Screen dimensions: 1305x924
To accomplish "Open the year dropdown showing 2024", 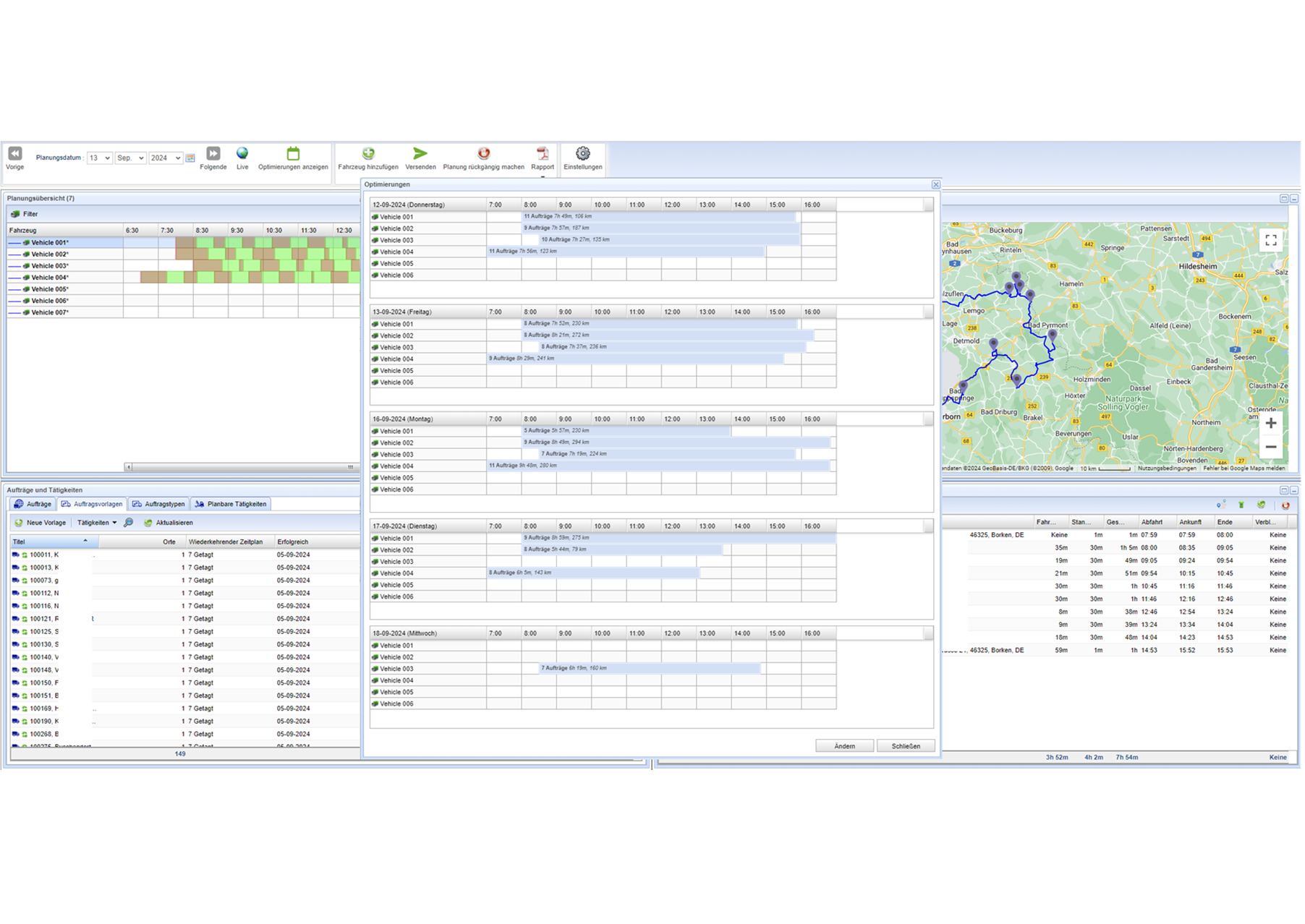I will [x=166, y=158].
